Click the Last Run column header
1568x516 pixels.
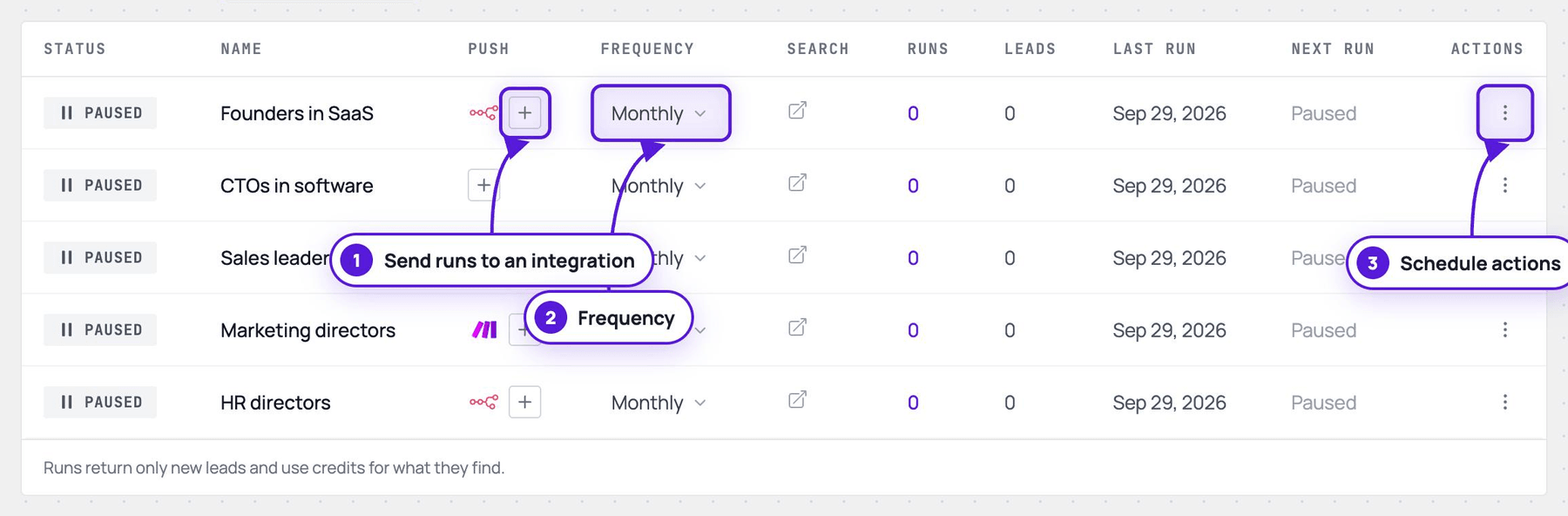(x=1154, y=49)
